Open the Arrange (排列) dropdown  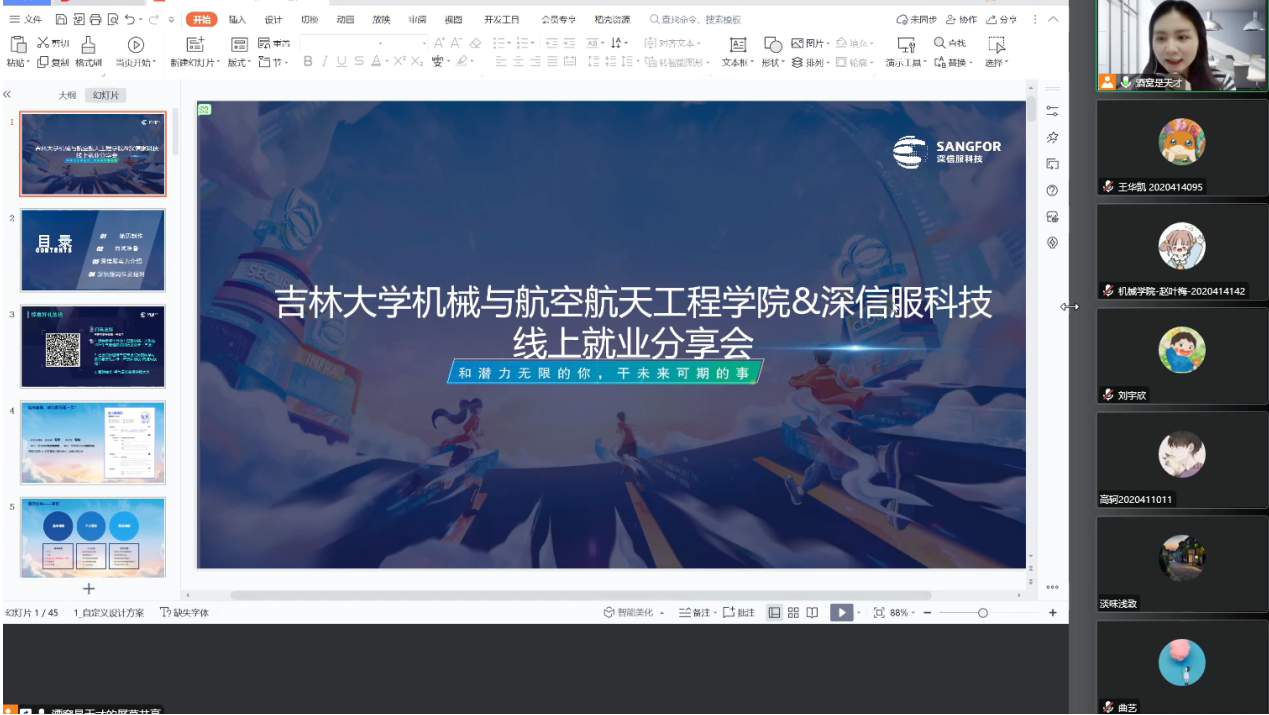810,62
